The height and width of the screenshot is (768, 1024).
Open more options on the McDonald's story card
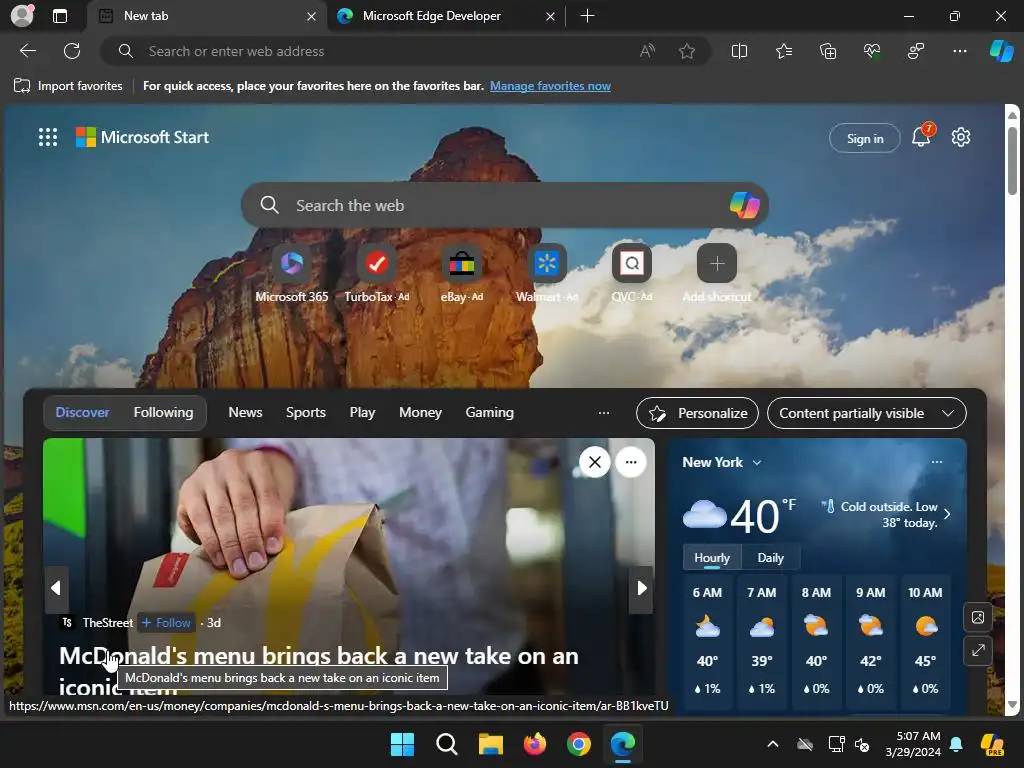(x=631, y=462)
